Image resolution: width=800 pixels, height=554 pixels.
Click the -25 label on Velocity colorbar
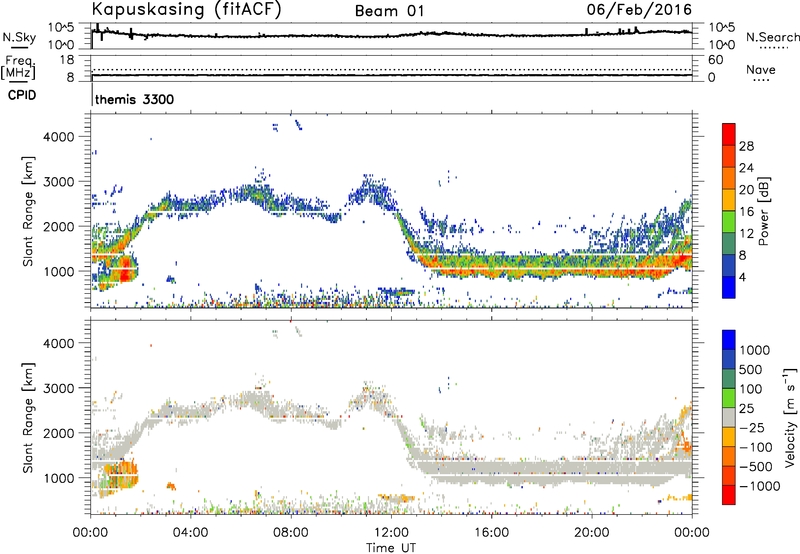(751, 428)
